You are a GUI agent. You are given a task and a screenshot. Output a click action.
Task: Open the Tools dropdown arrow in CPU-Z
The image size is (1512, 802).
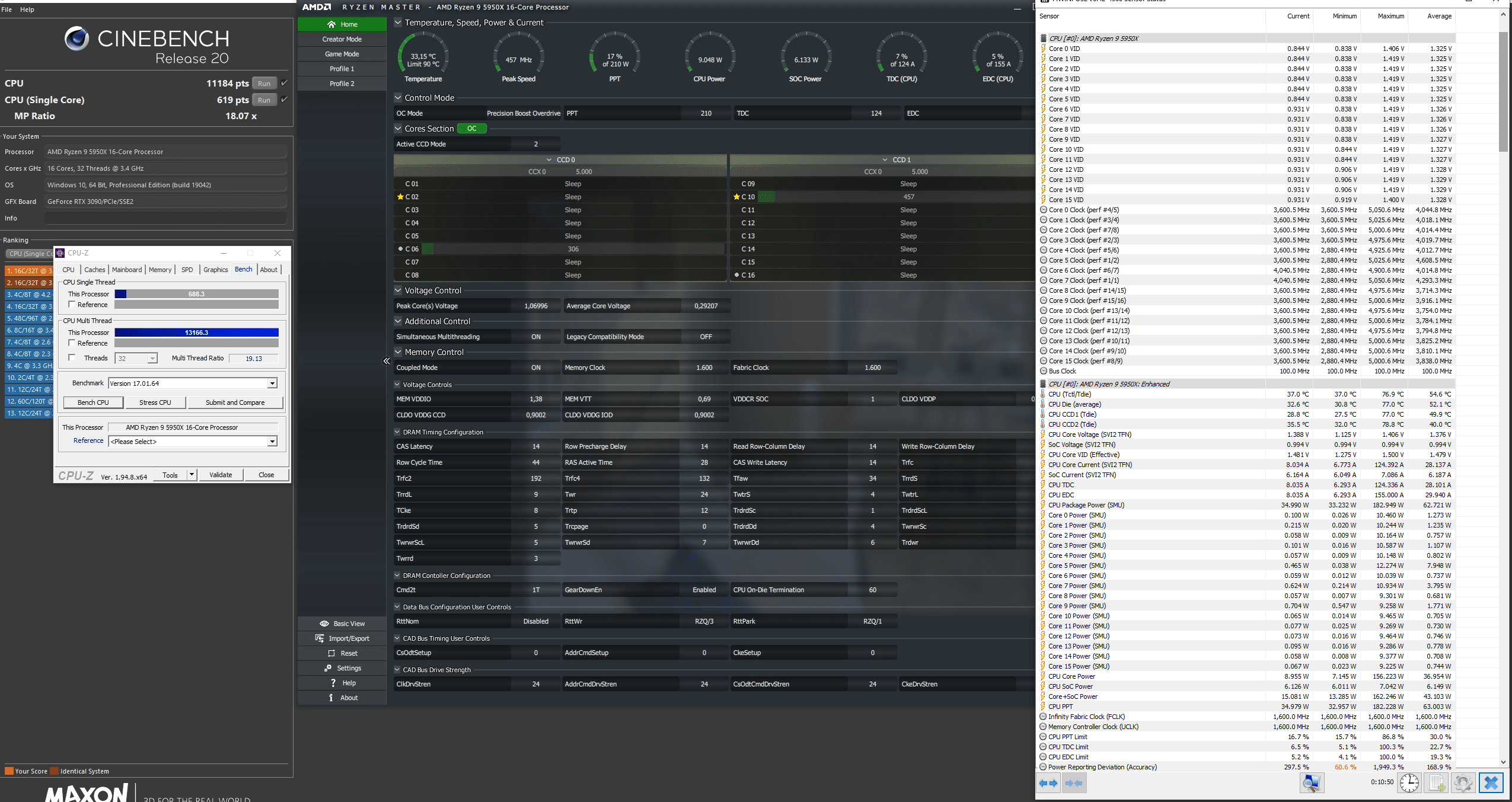(x=192, y=475)
